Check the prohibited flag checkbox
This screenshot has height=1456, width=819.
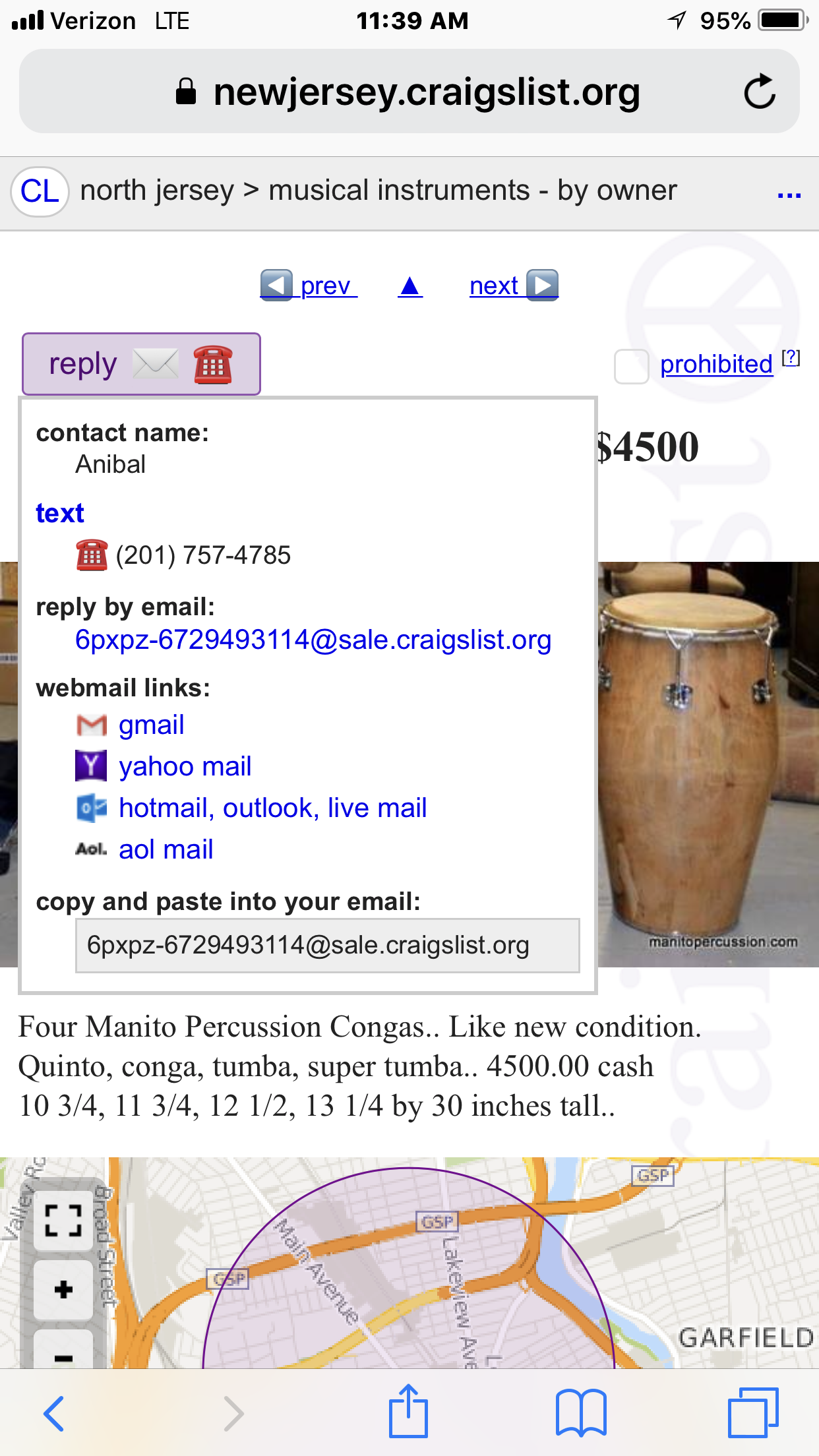631,366
